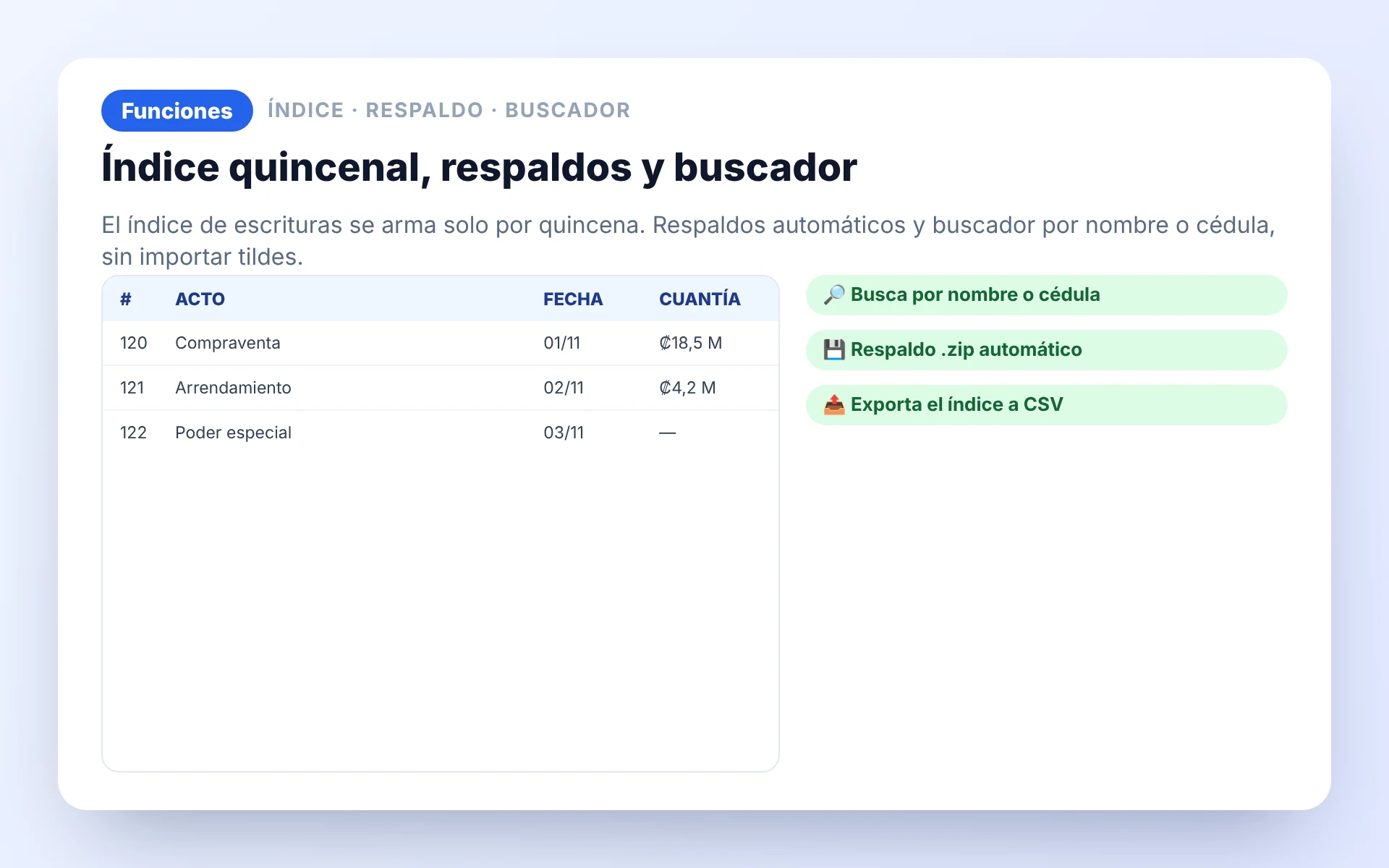1389x868 pixels.
Task: Click the ÍNDICE · RESPALDO · BUSCADOR subtitle
Action: click(449, 110)
